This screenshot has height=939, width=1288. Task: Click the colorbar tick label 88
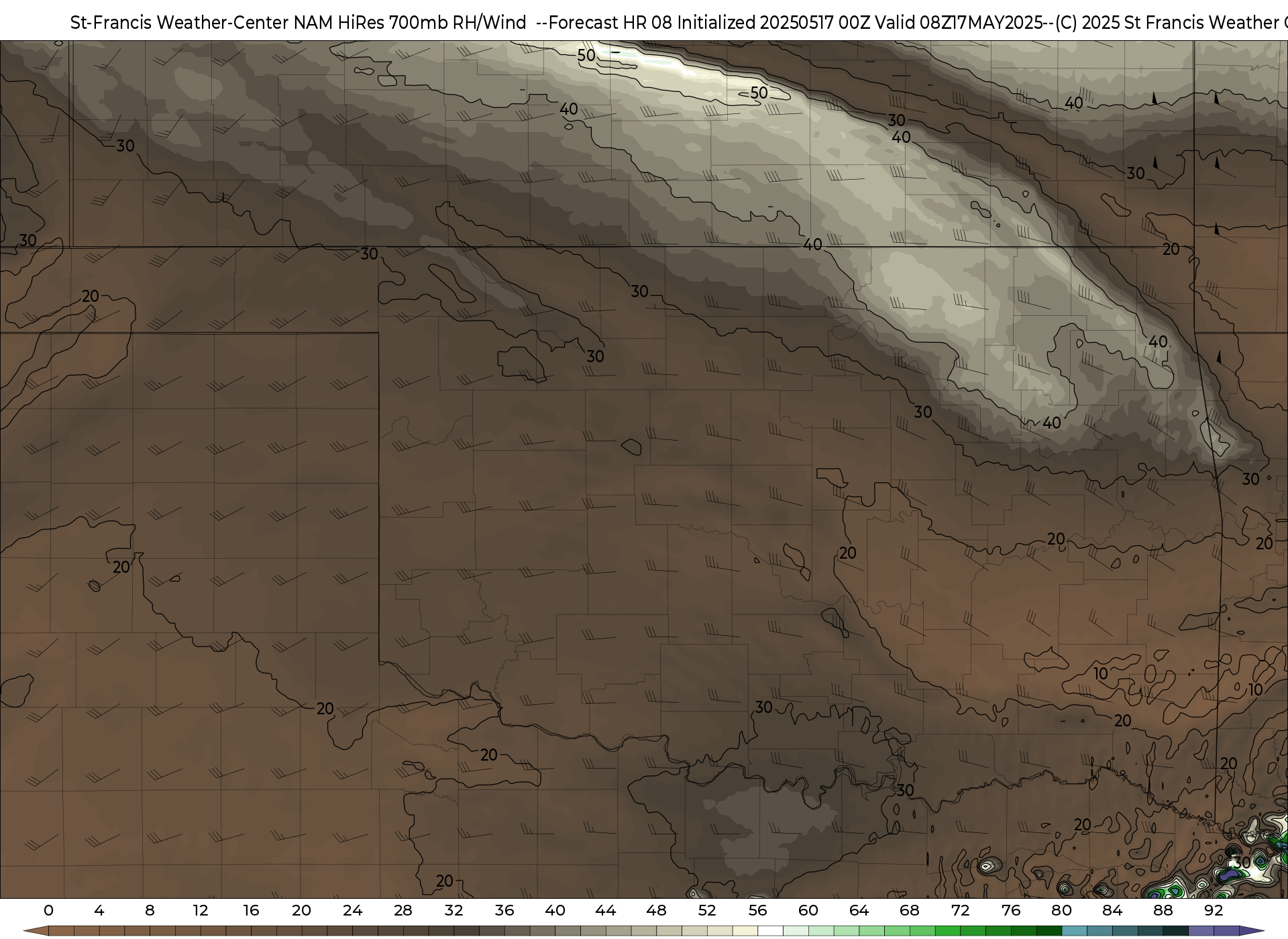coord(1163,910)
